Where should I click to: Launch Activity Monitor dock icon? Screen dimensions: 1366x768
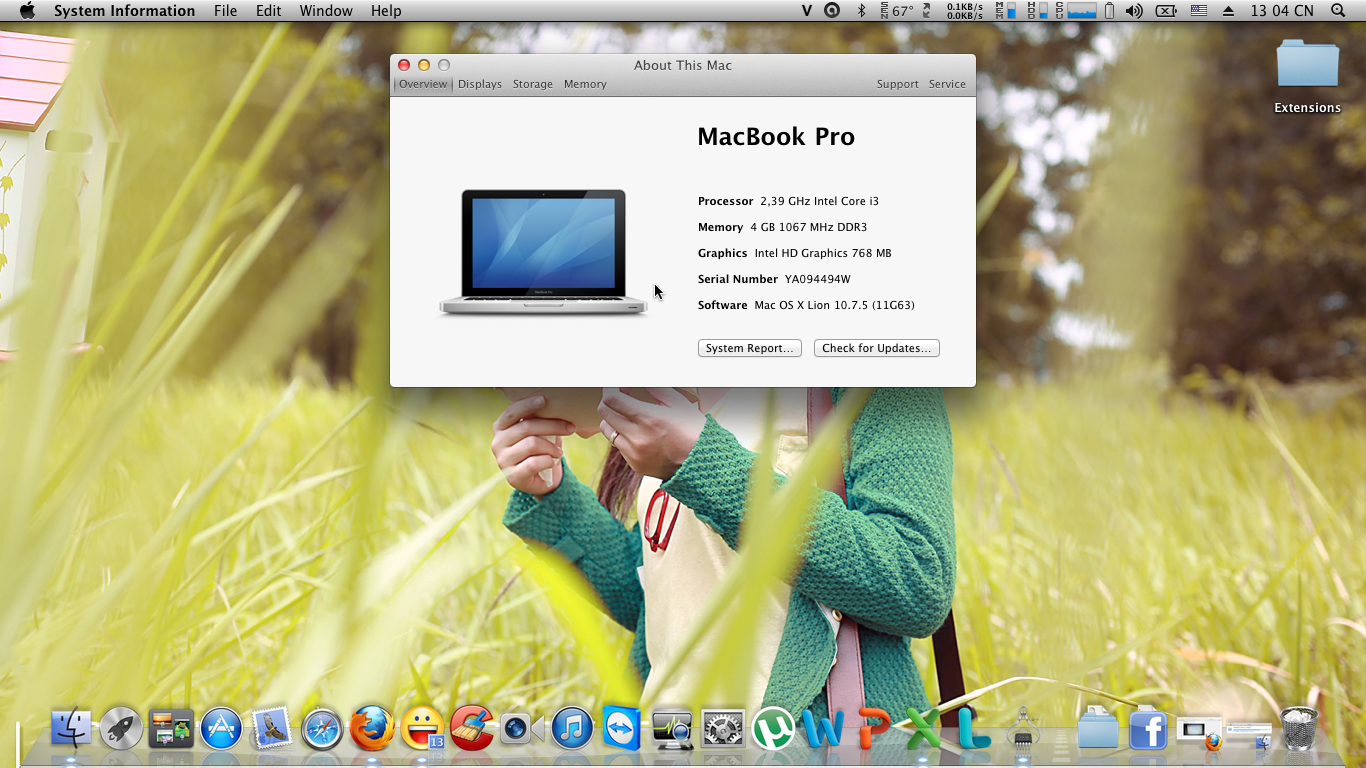(x=672, y=729)
